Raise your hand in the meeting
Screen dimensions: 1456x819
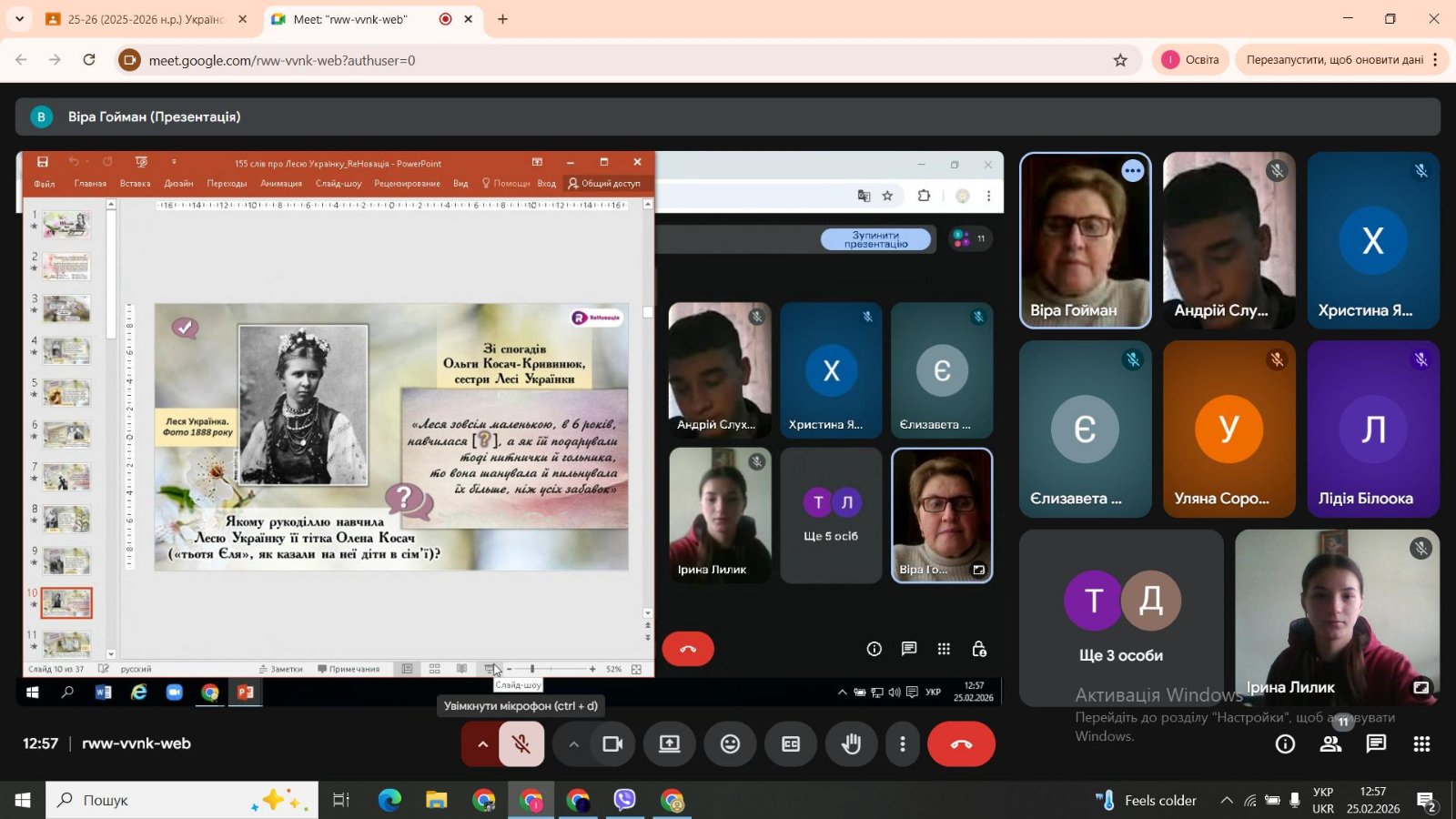click(852, 744)
